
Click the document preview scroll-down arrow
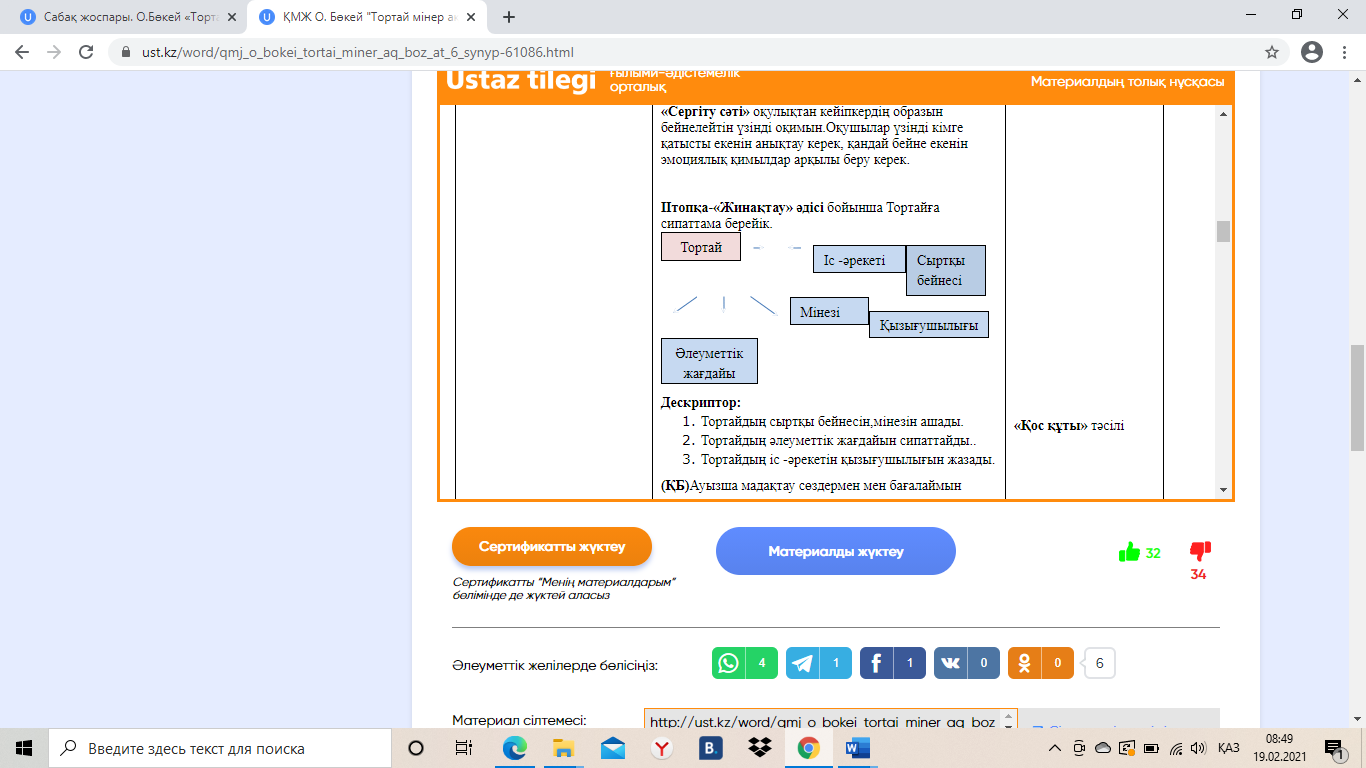click(1223, 489)
